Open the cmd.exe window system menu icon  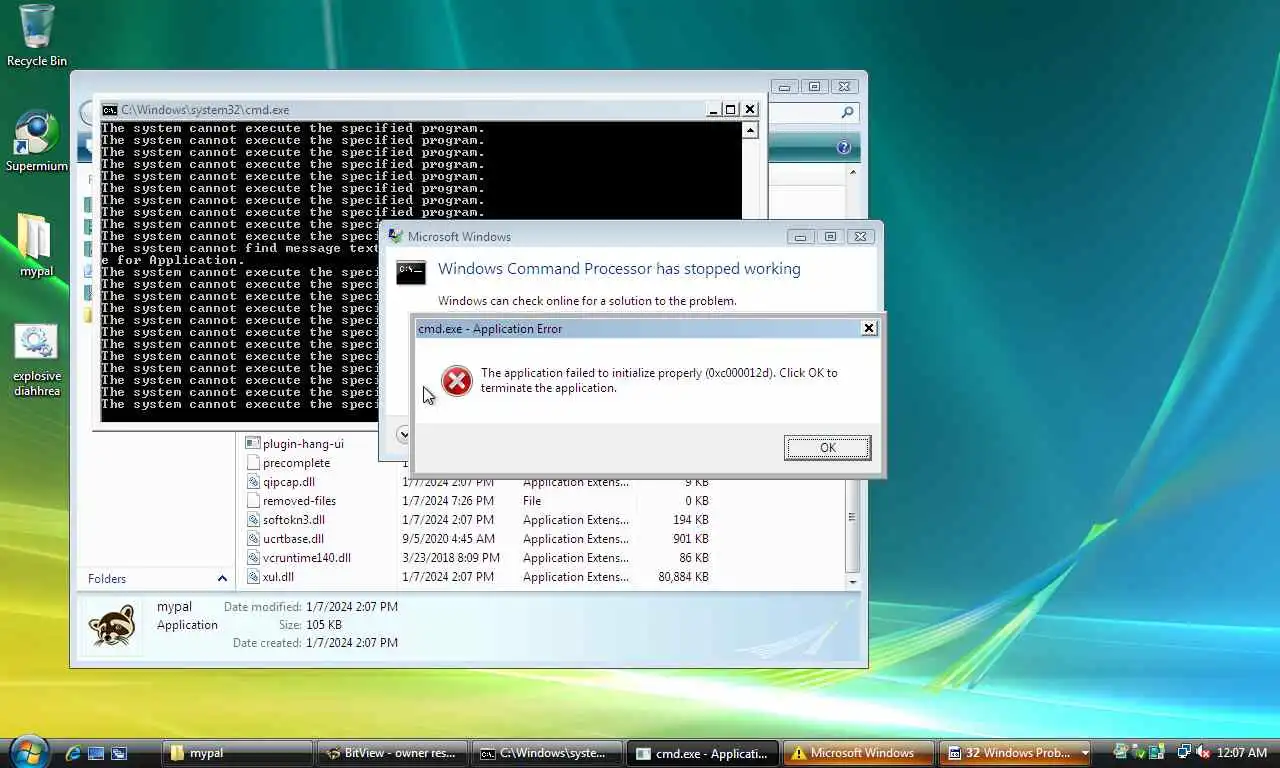click(110, 110)
